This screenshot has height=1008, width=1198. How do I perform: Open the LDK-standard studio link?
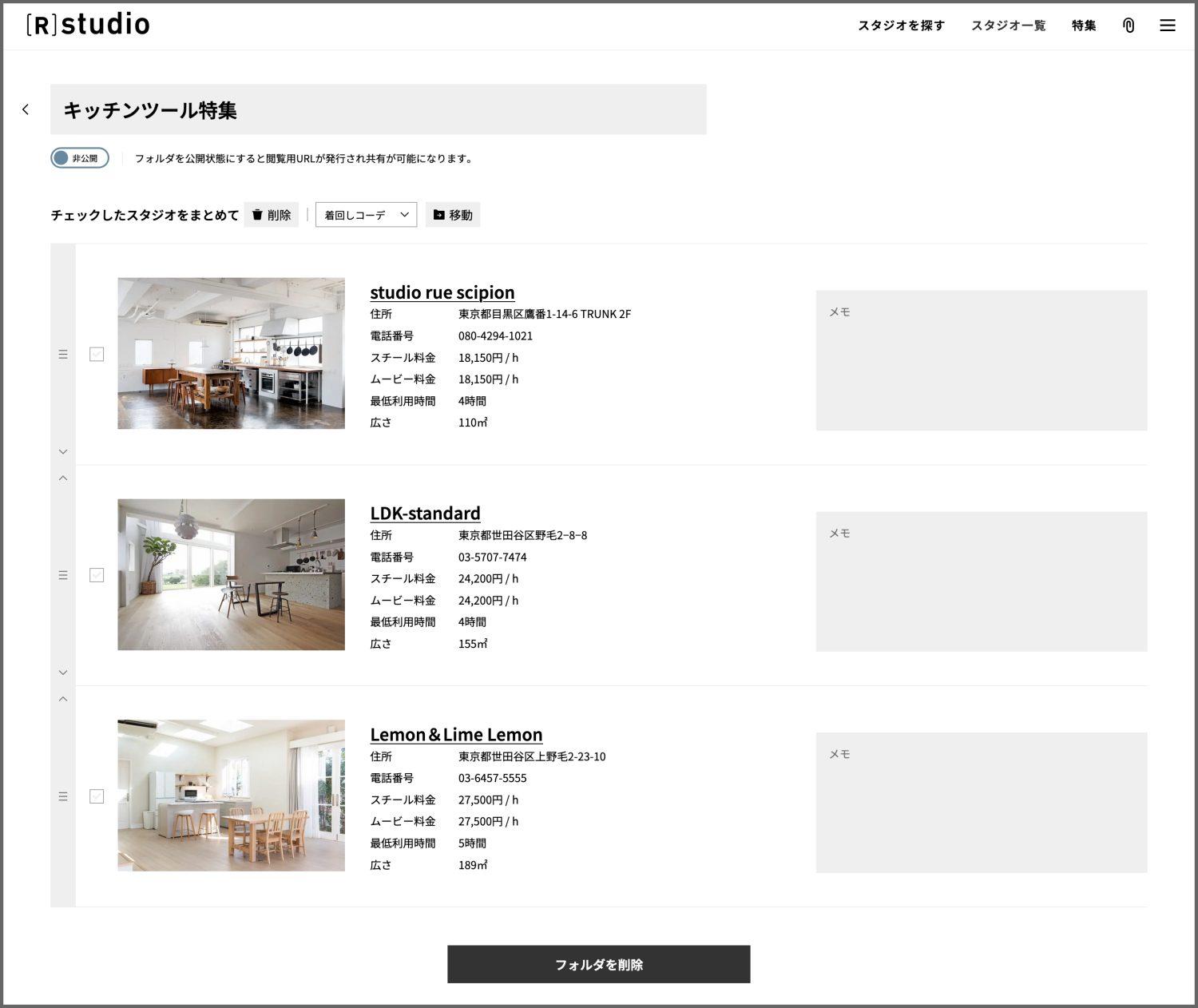click(425, 513)
